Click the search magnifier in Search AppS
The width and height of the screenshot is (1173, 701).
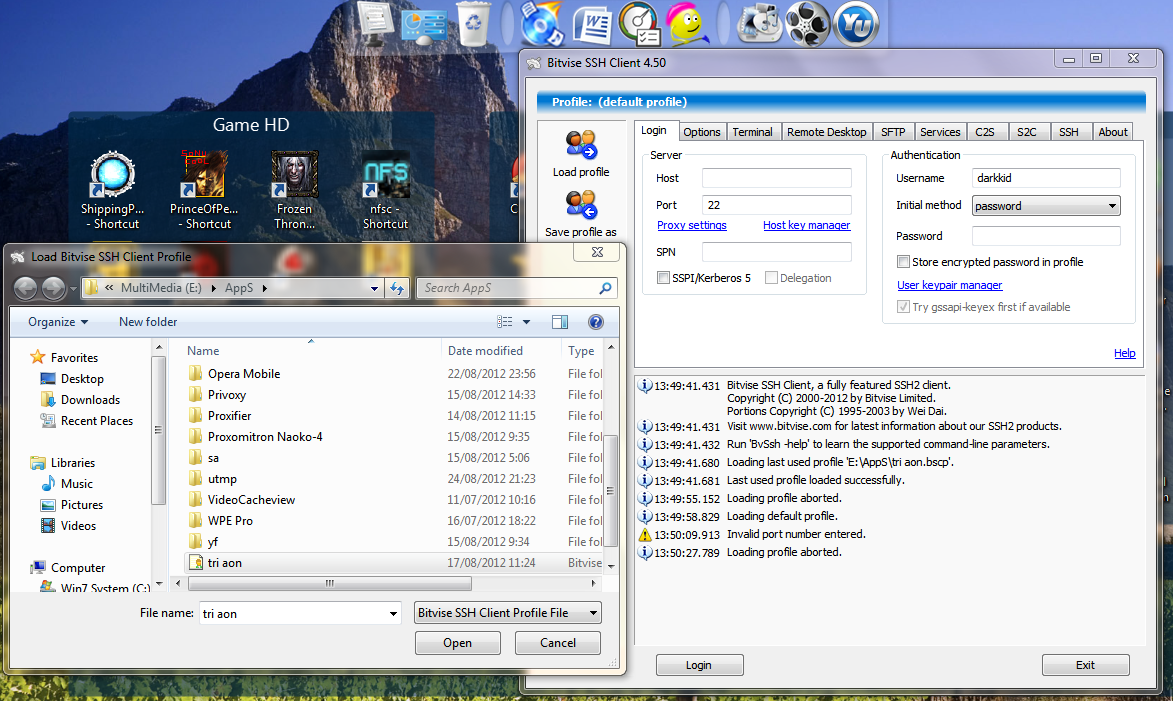pos(605,288)
